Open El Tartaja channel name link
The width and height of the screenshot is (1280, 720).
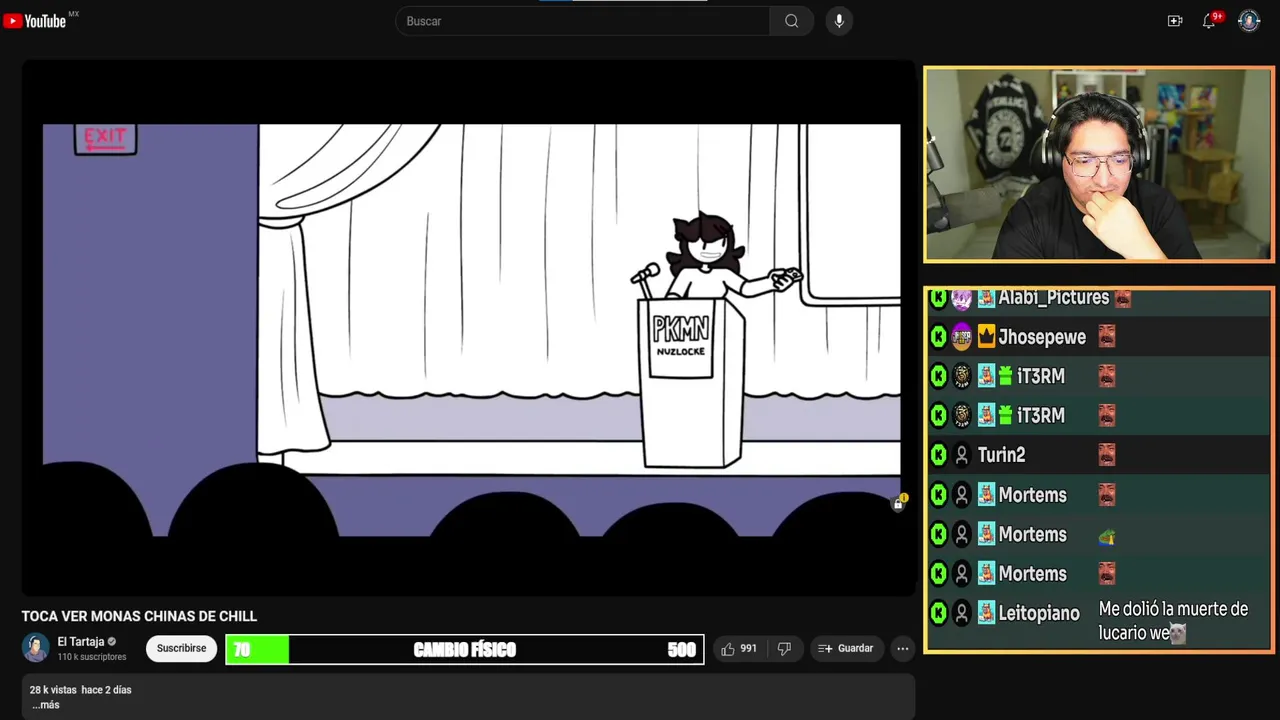tap(81, 642)
